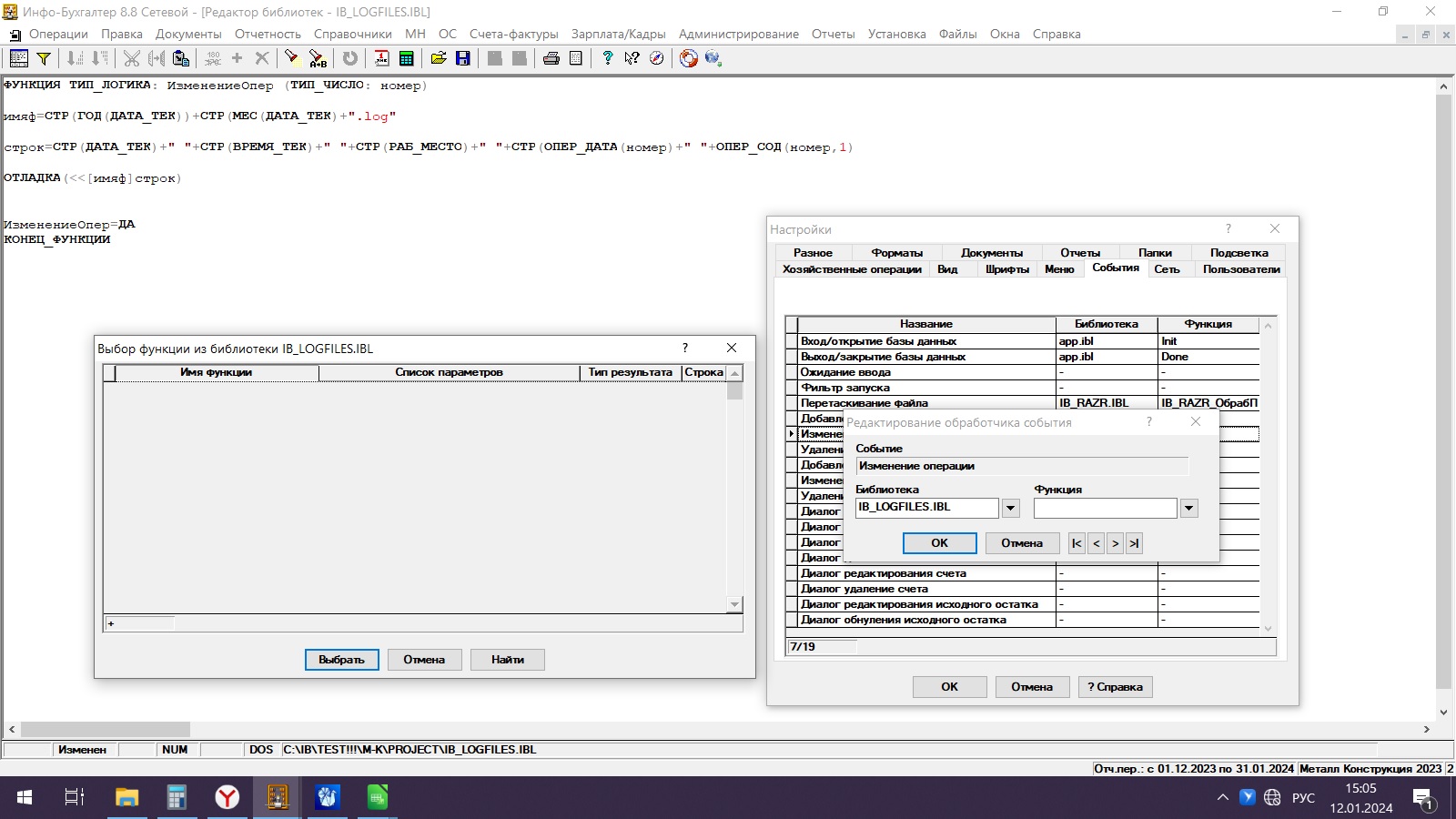Open the Справочники menu
Image resolution: width=1456 pixels, height=819 pixels.
[x=353, y=34]
